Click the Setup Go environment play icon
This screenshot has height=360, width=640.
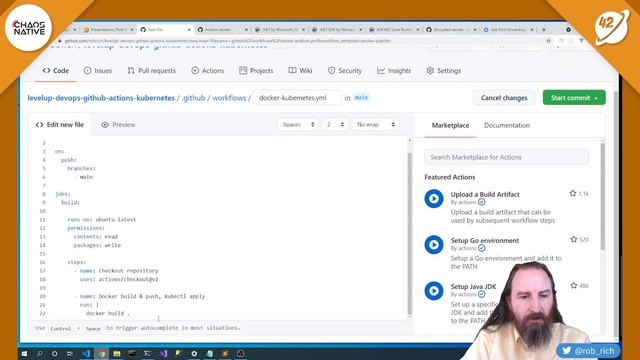(x=434, y=245)
